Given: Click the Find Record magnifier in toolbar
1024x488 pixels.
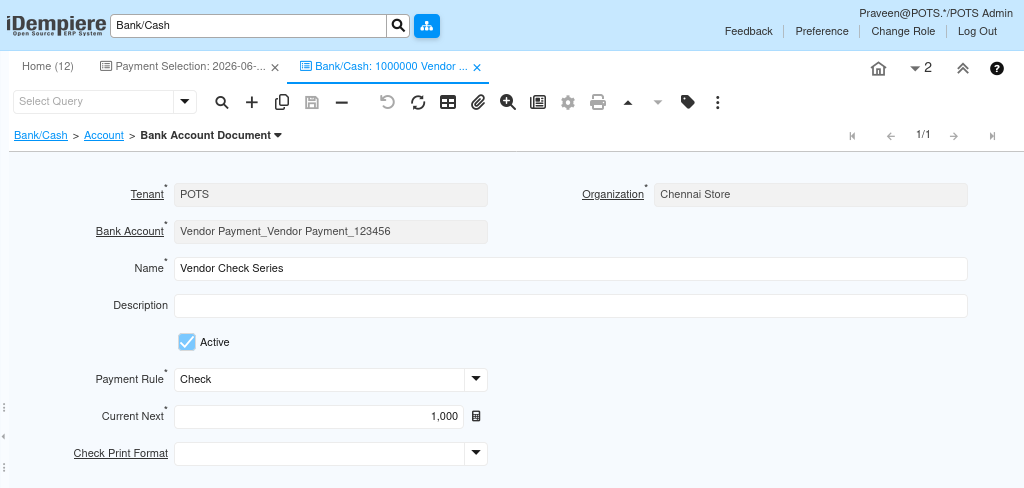Looking at the screenshot, I should [222, 102].
